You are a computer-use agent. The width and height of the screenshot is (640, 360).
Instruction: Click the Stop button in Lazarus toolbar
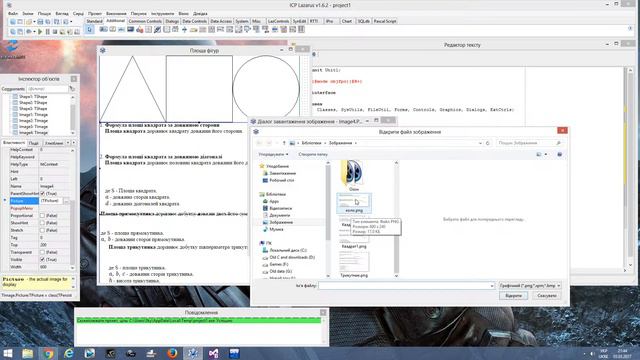(x=55, y=31)
